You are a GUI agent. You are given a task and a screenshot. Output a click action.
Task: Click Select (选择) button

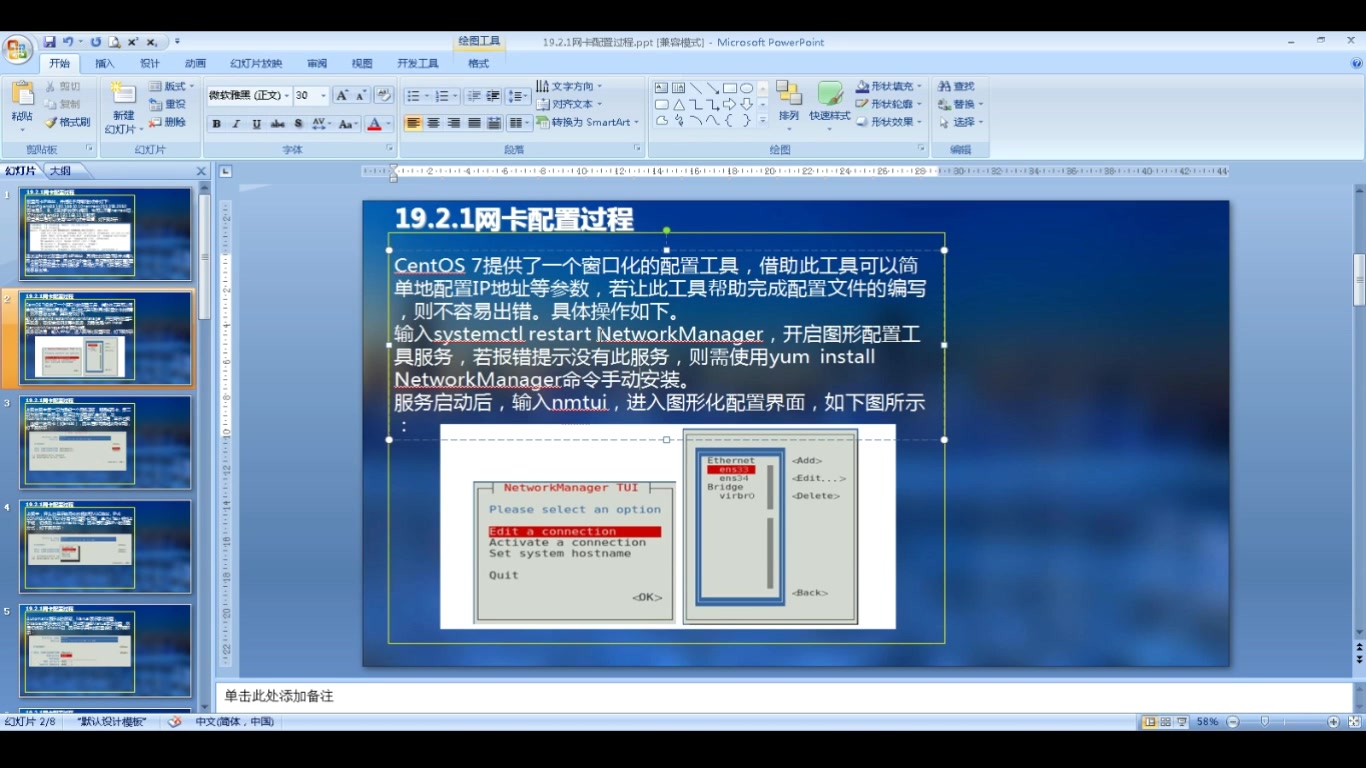coord(961,122)
